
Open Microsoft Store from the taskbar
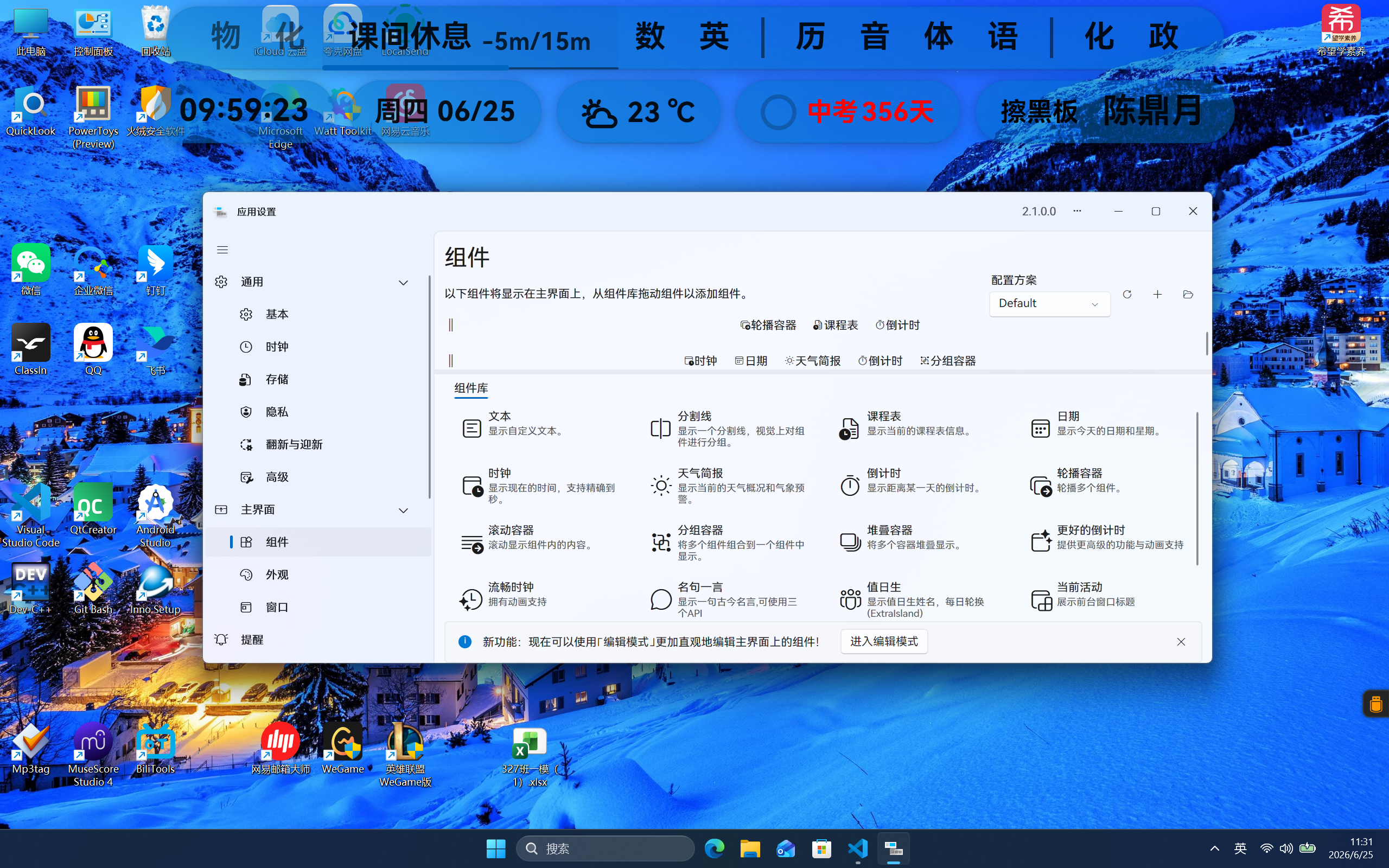(x=821, y=848)
